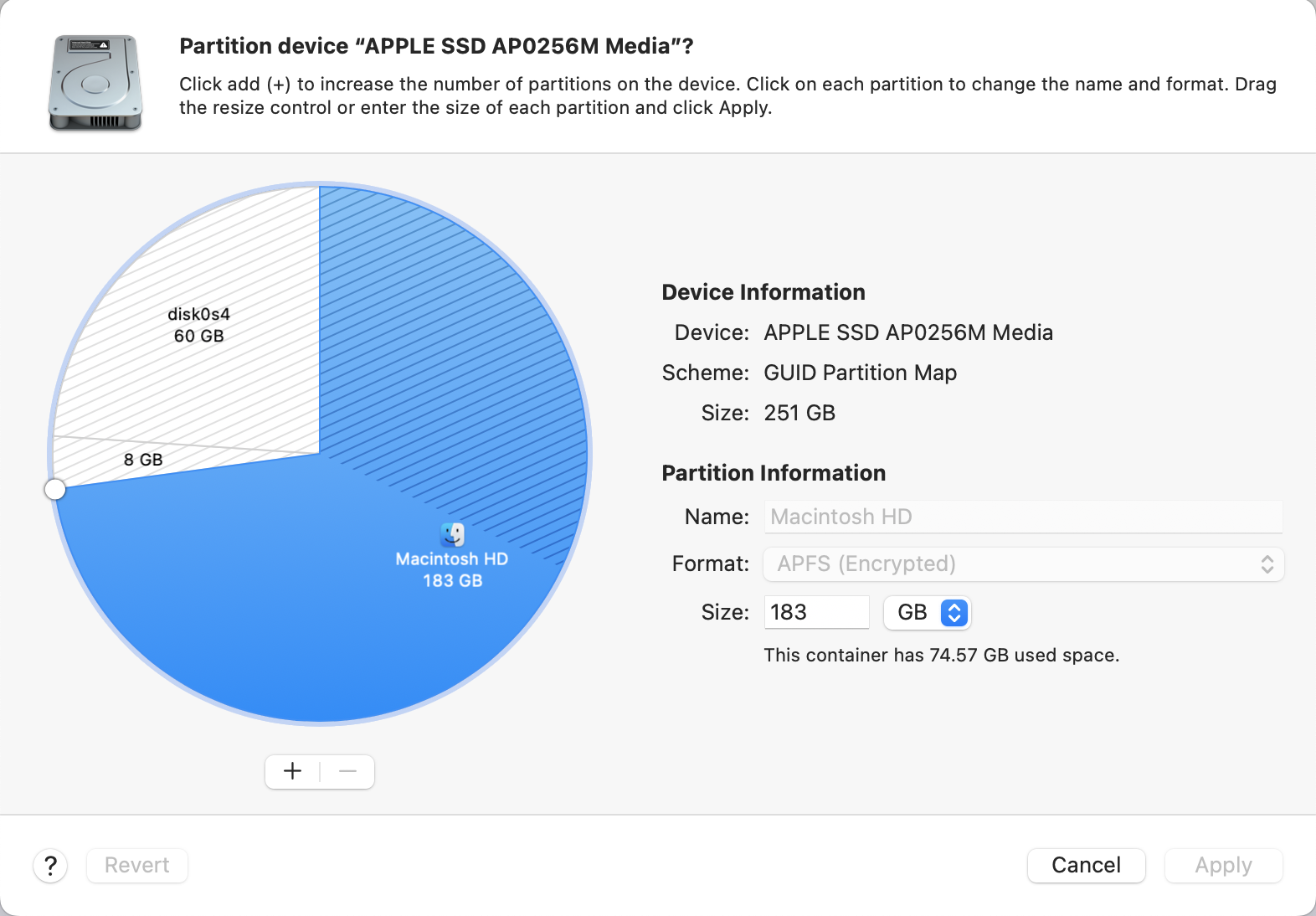Select the Macintosh HD 183 GB label

(452, 569)
